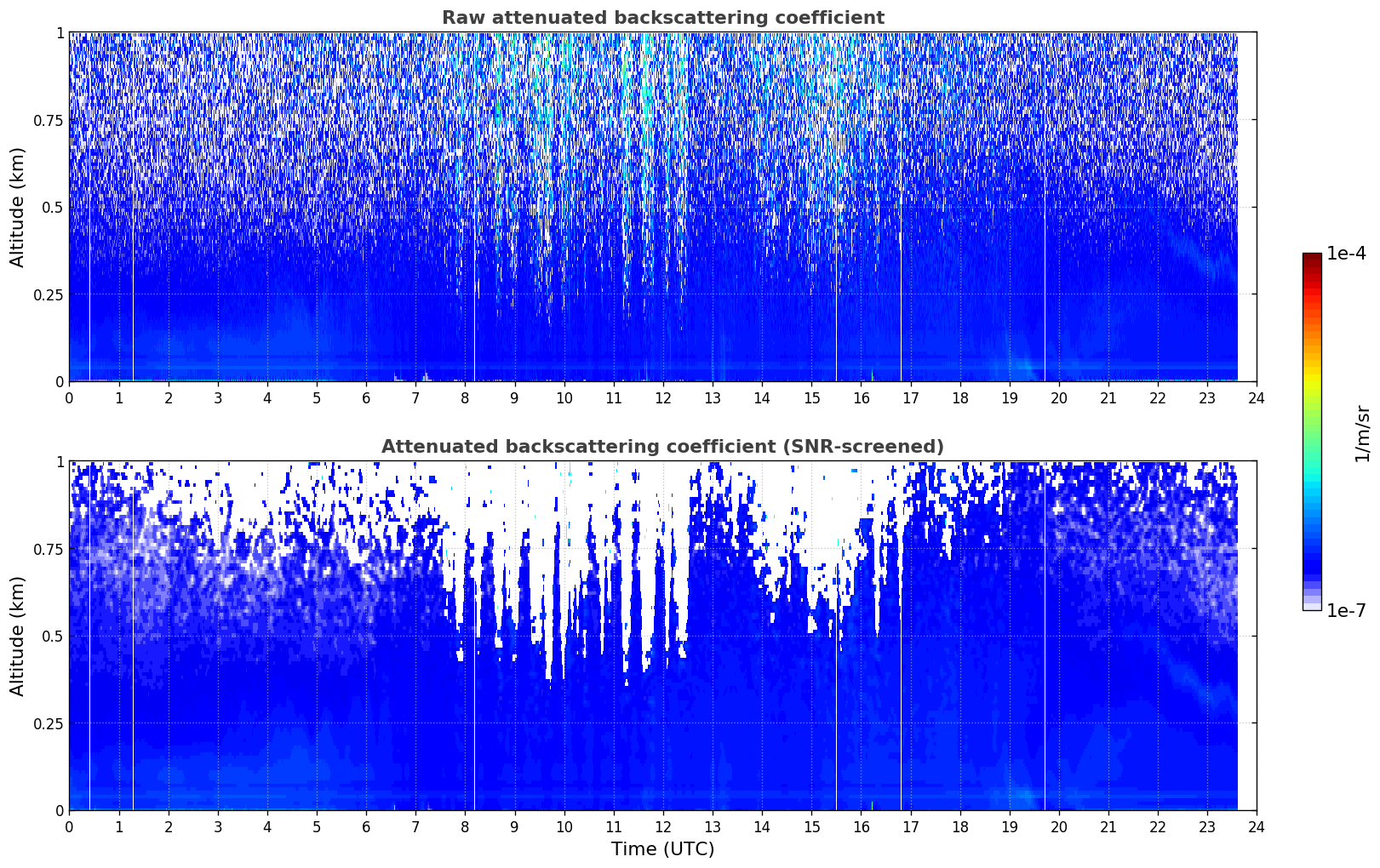The height and width of the screenshot is (868, 1380).
Task: Click the Time (UTC) axis label
Action: [662, 849]
